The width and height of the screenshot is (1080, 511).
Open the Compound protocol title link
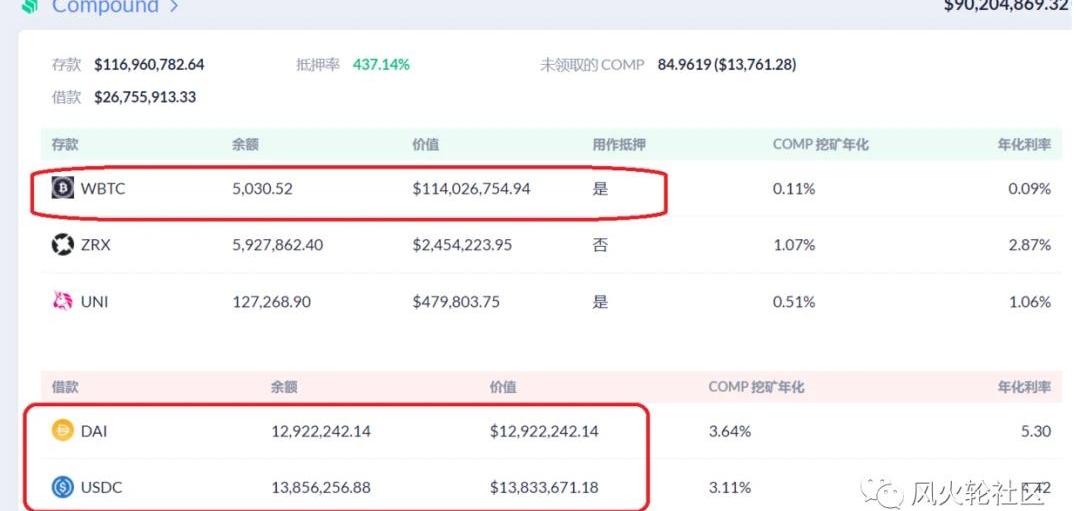coord(105,7)
